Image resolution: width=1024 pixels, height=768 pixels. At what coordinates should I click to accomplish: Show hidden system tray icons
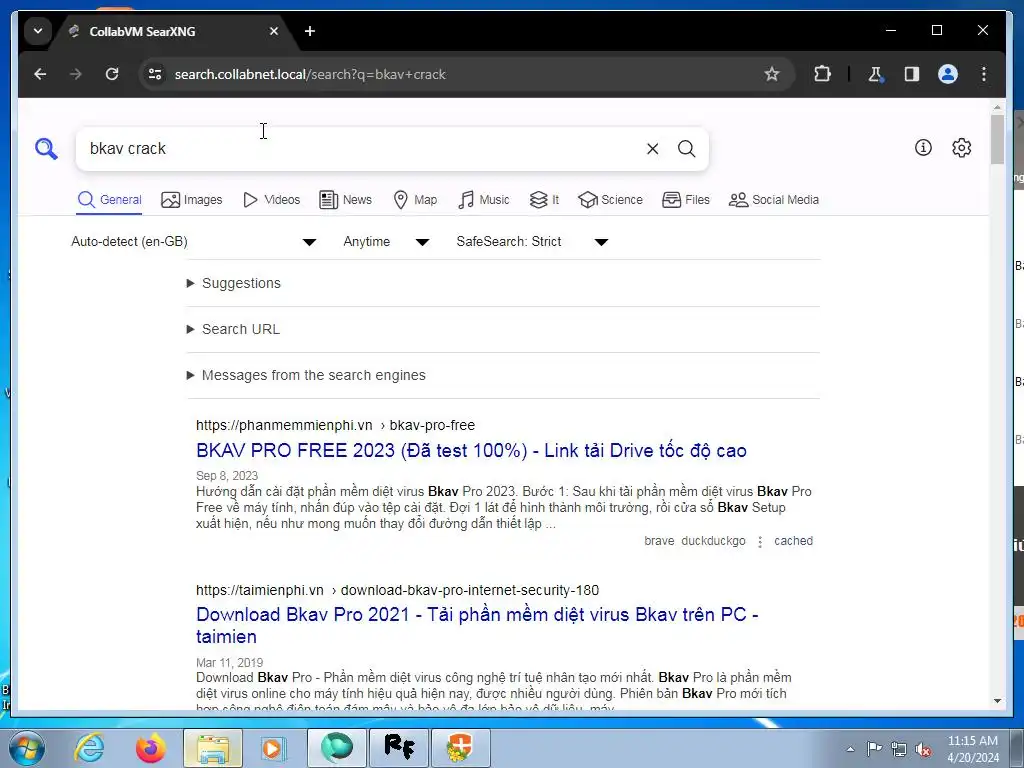click(x=850, y=749)
